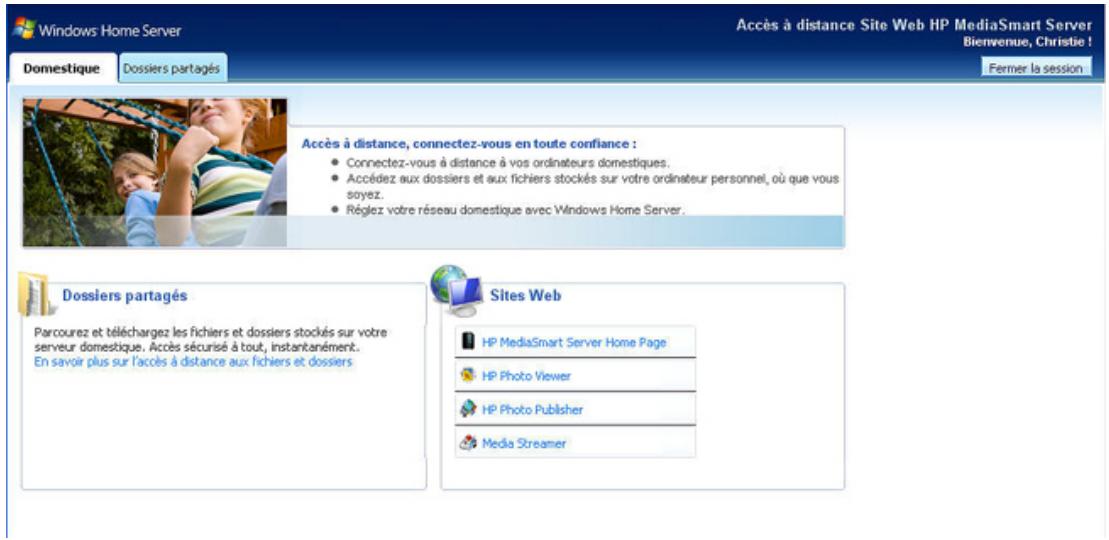Click the HP MediaSmart Server black tower icon

click(x=468, y=342)
